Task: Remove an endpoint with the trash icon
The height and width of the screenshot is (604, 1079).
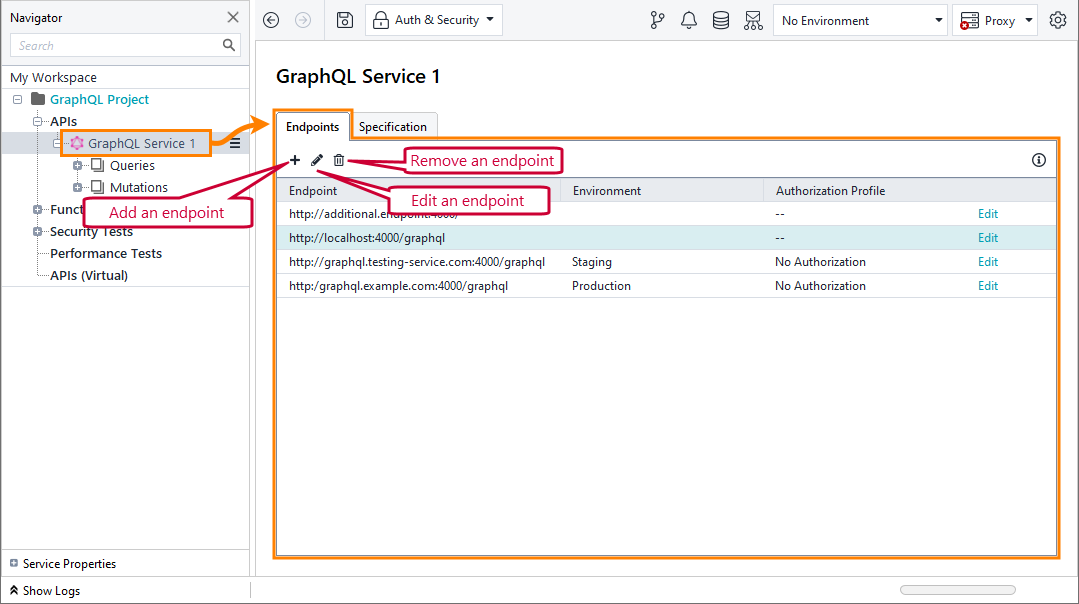Action: tap(339, 160)
